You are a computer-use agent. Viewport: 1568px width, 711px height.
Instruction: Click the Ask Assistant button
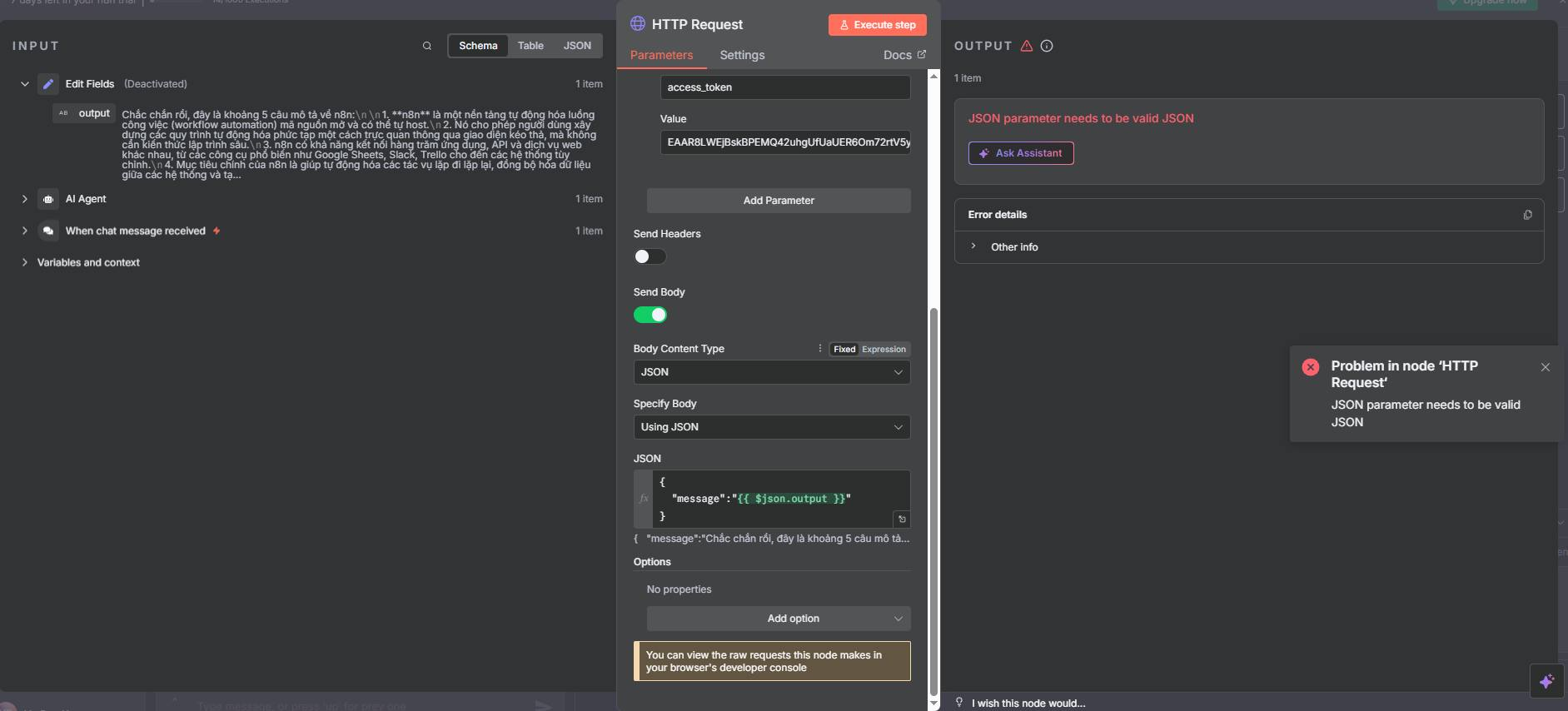(x=1020, y=153)
